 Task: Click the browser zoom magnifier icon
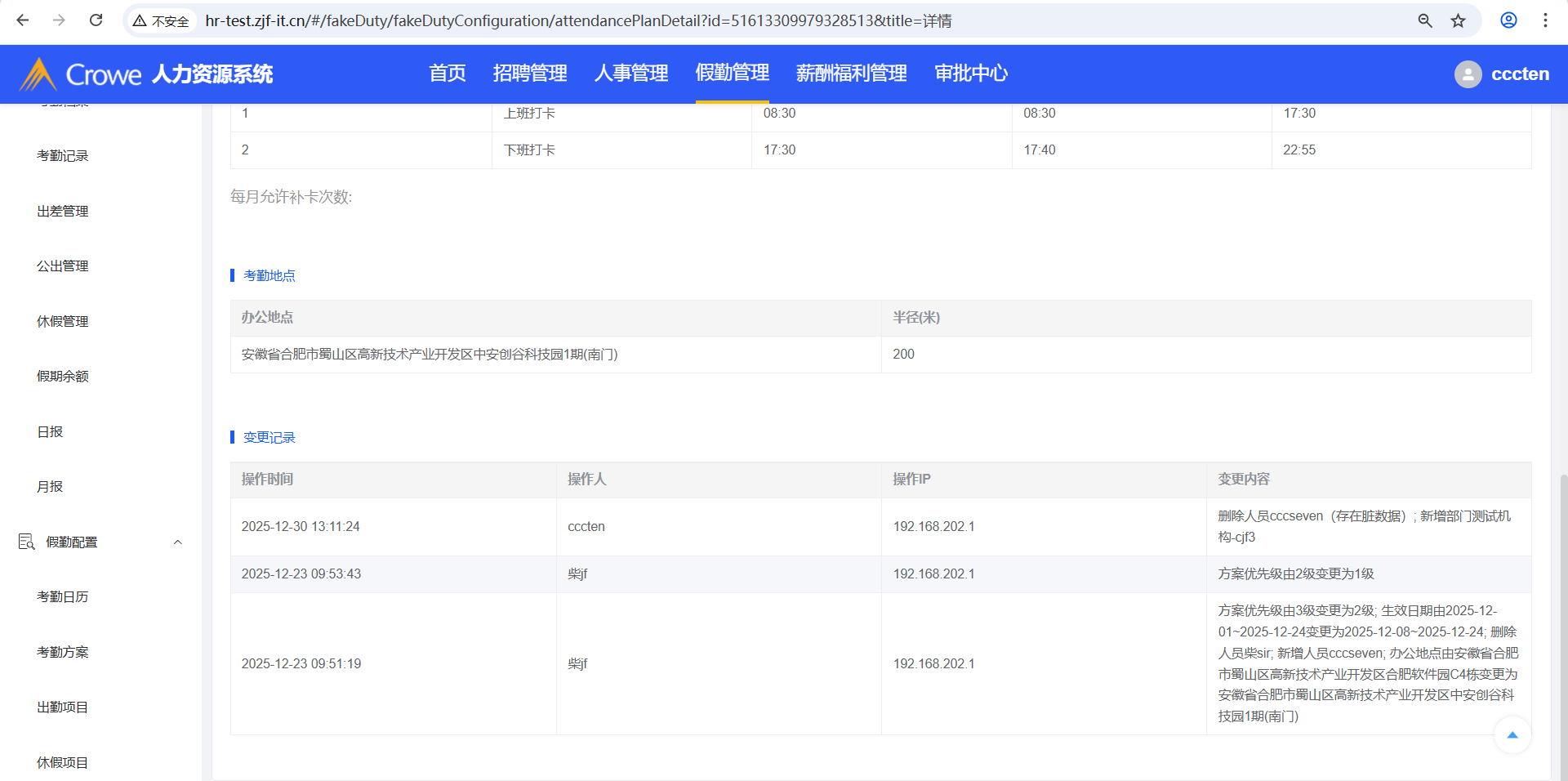click(x=1424, y=20)
